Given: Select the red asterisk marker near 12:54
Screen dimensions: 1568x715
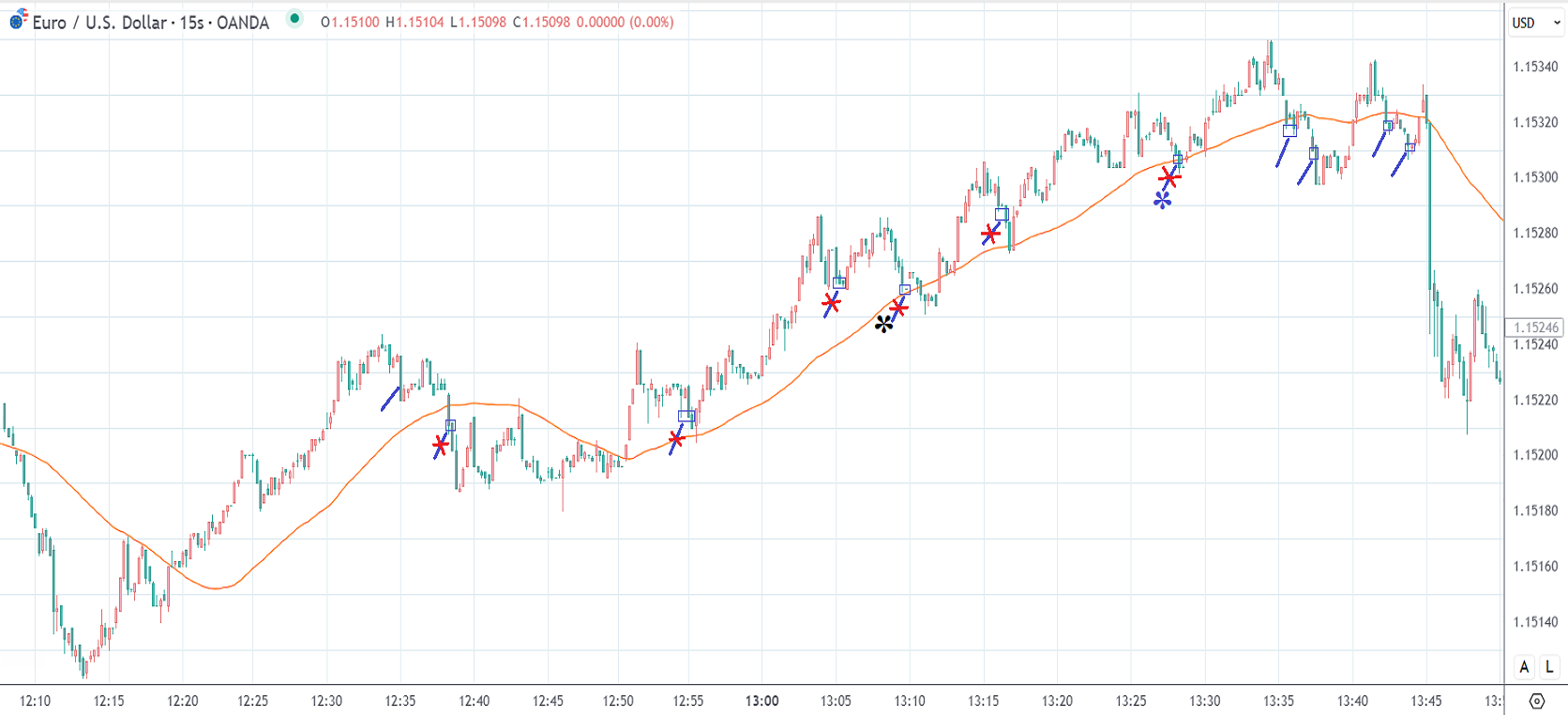Looking at the screenshot, I should tap(676, 438).
